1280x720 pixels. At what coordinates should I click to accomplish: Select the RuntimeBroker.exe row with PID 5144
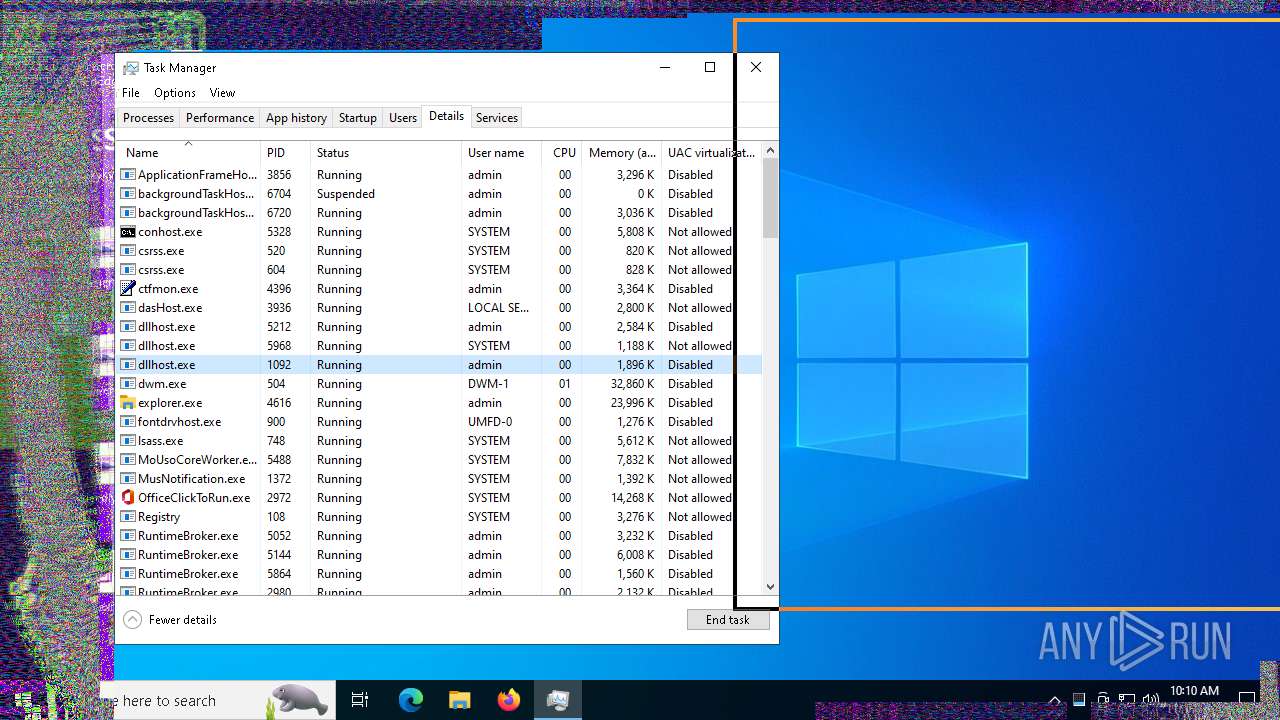click(x=440, y=555)
